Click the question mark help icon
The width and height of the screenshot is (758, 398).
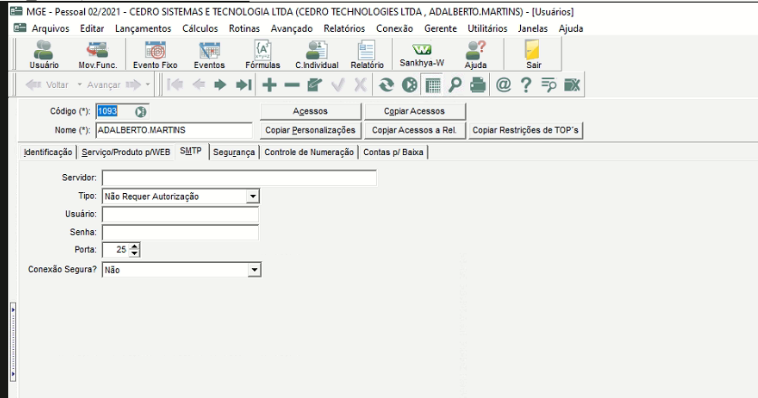[526, 85]
